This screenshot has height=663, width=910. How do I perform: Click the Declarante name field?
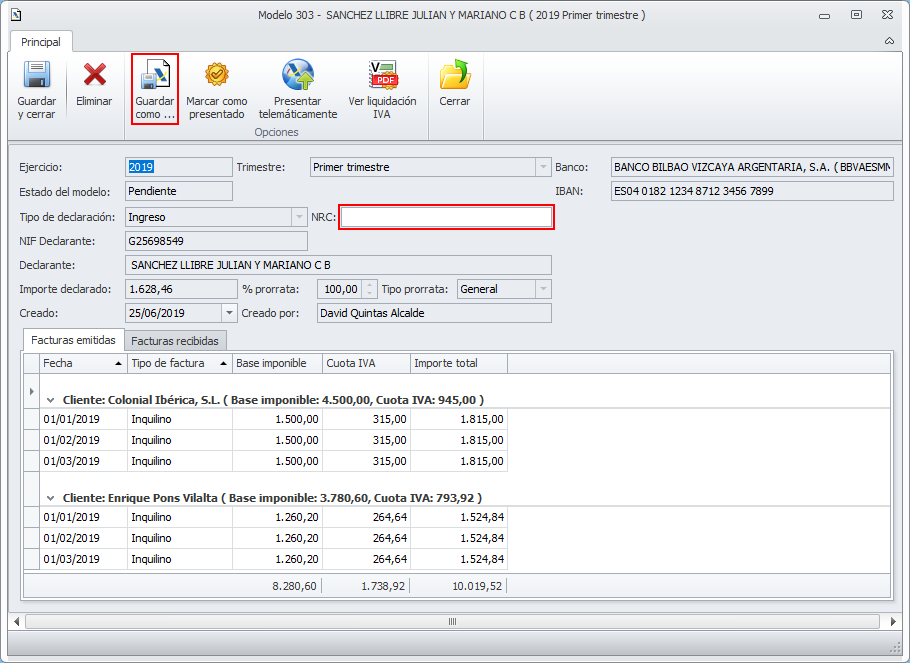338,265
